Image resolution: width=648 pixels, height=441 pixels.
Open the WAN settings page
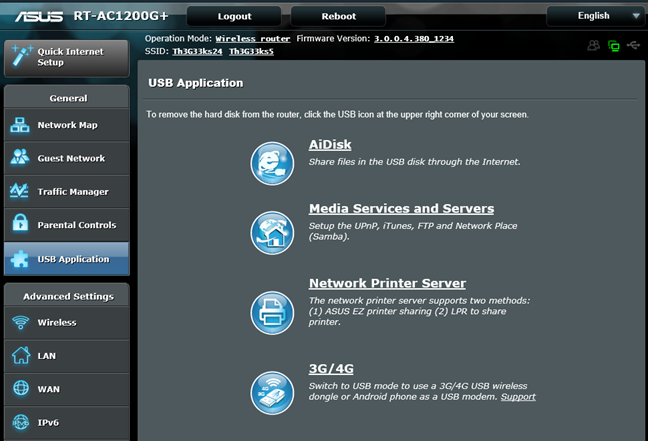click(x=67, y=389)
